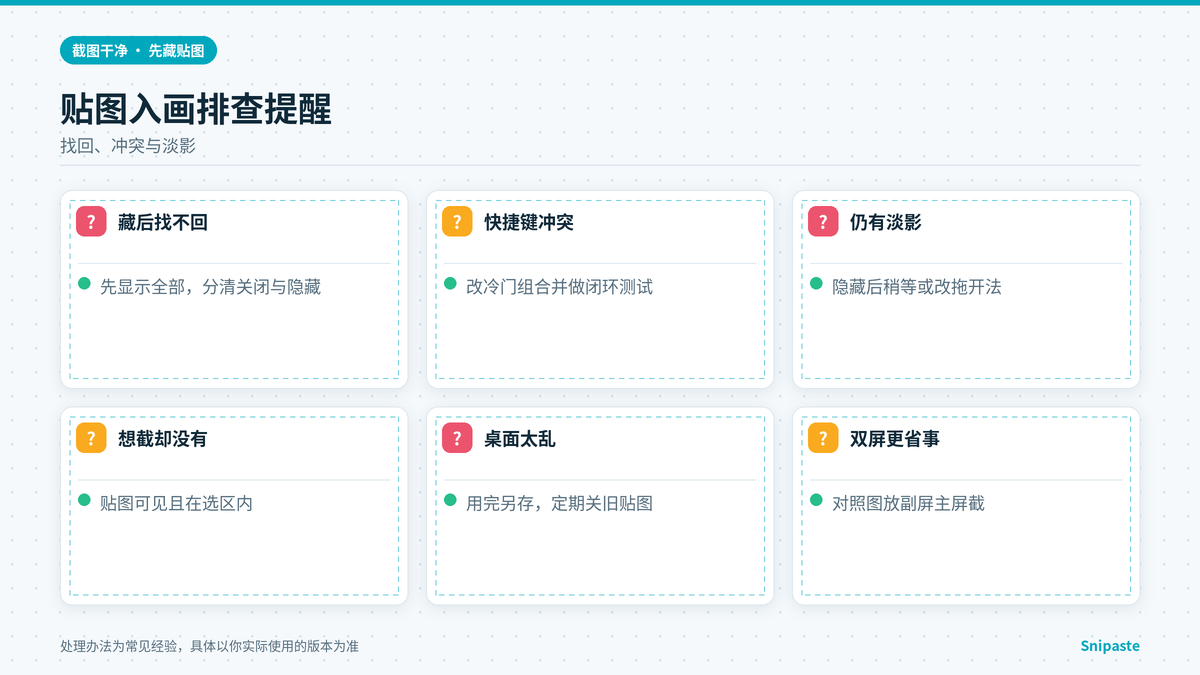Screen dimensions: 1200x675
Task: Click the green bullet before 先显示全部，分清关闭与隐藏
Action: 84,284
